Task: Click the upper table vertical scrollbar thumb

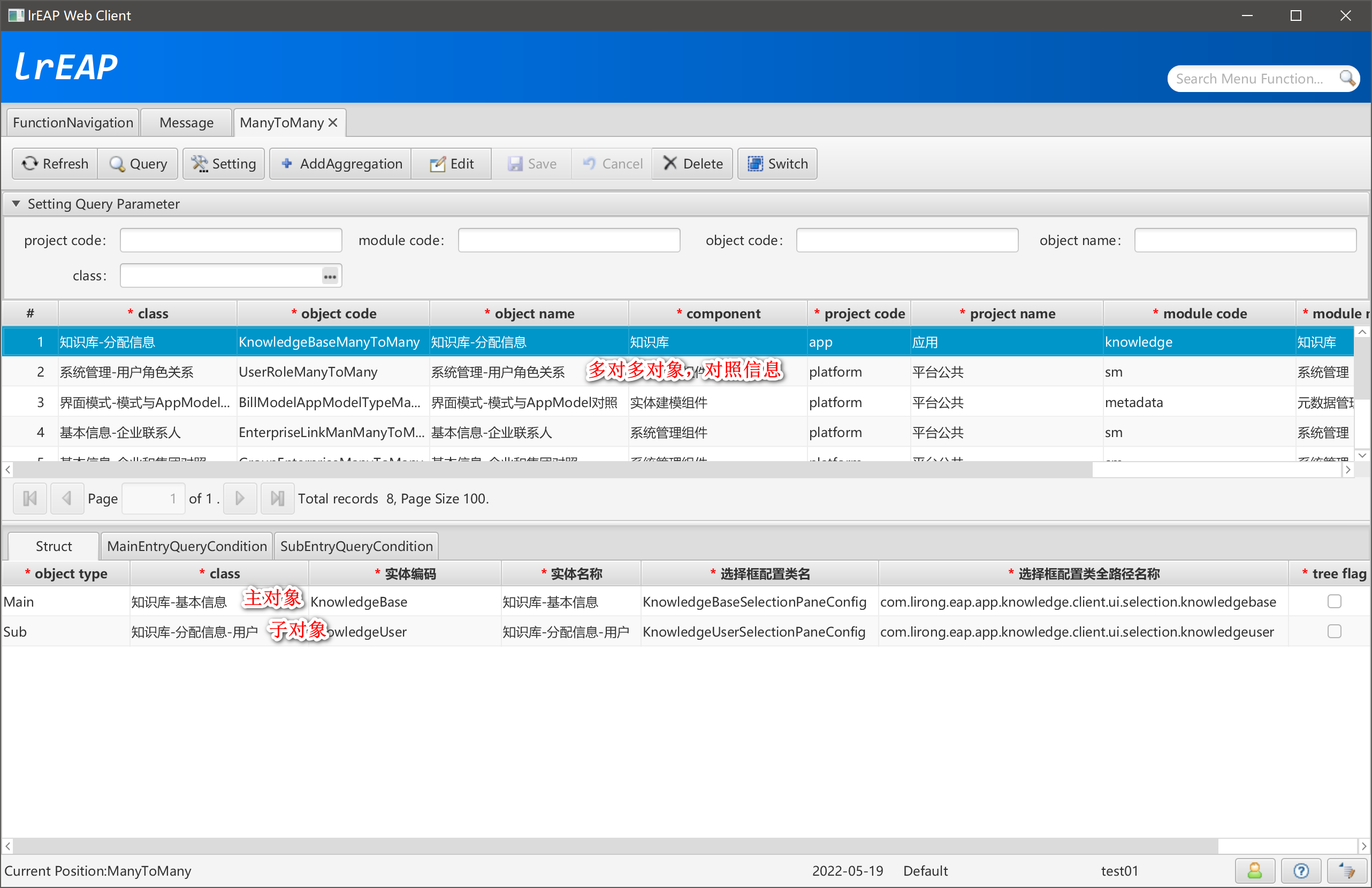Action: [1362, 369]
